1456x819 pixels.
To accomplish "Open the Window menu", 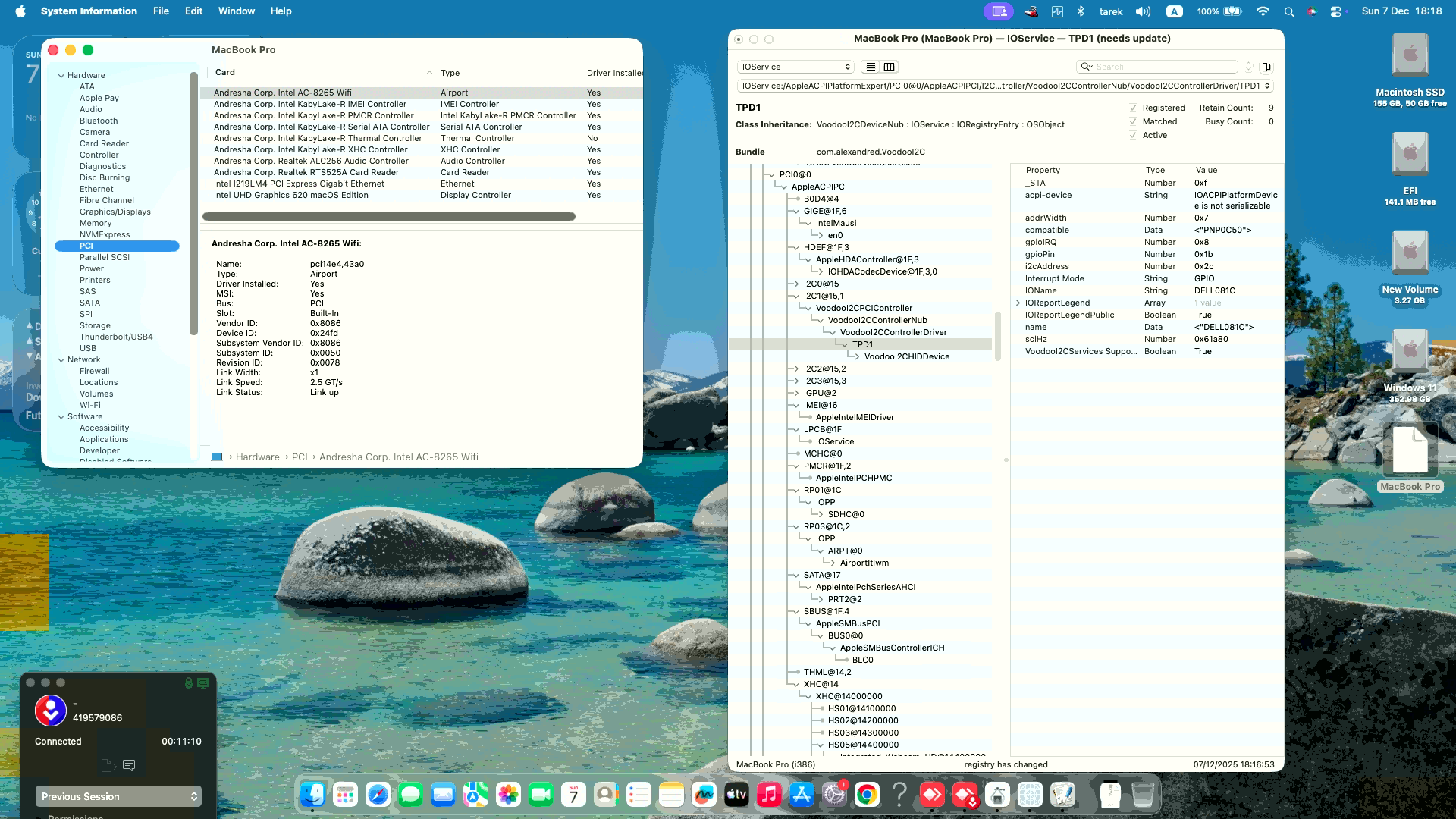I will pos(236,11).
